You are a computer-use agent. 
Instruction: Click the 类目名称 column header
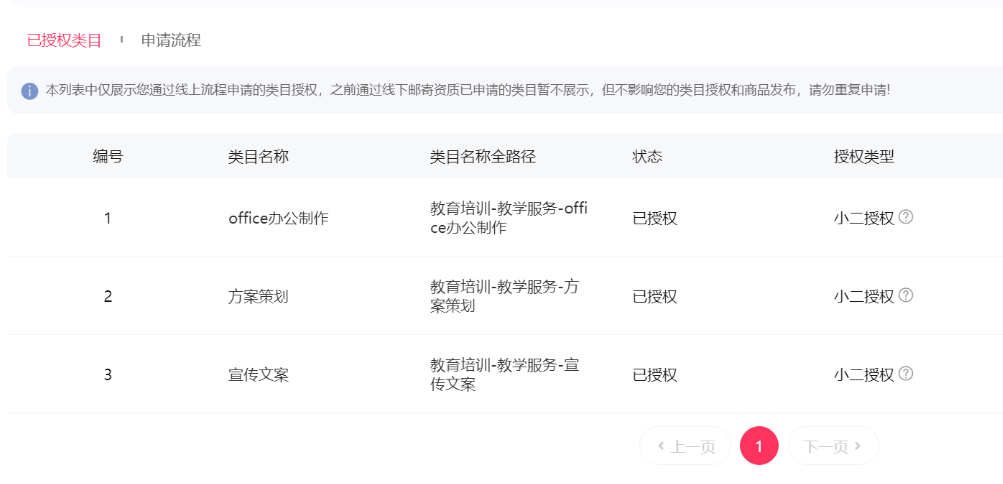(259, 157)
